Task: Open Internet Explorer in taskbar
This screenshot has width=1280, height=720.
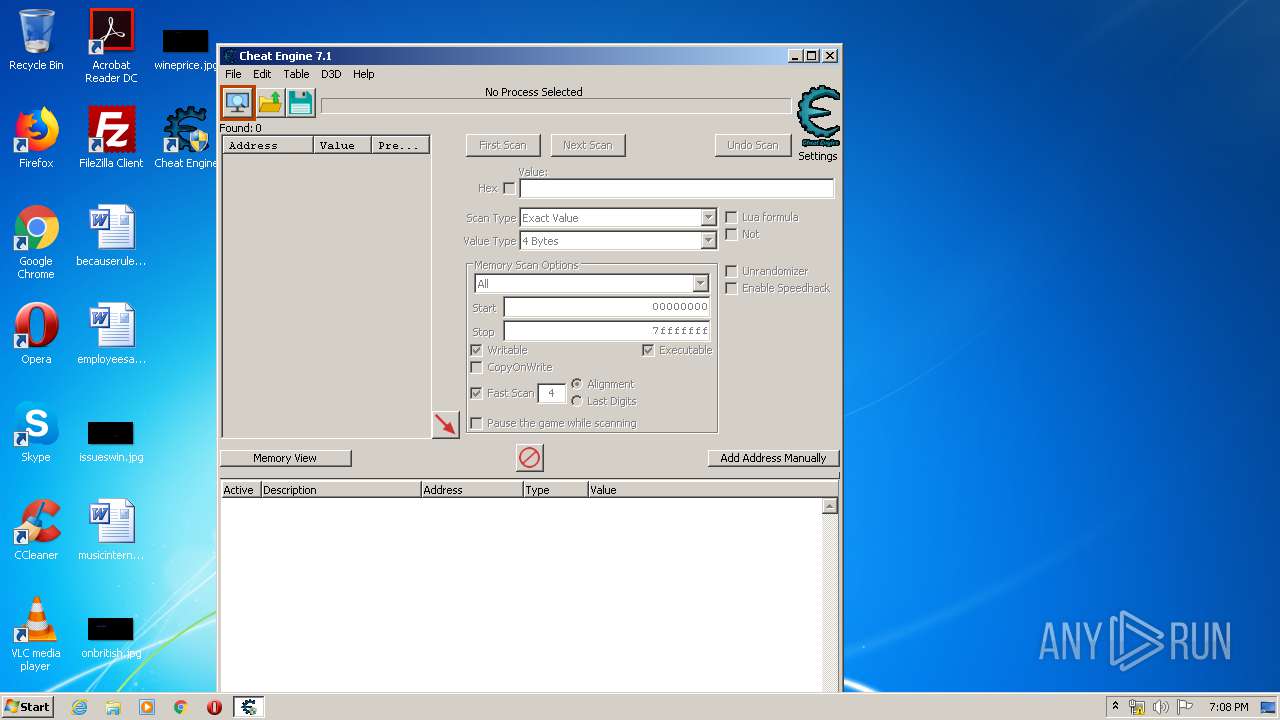Action: point(79,707)
